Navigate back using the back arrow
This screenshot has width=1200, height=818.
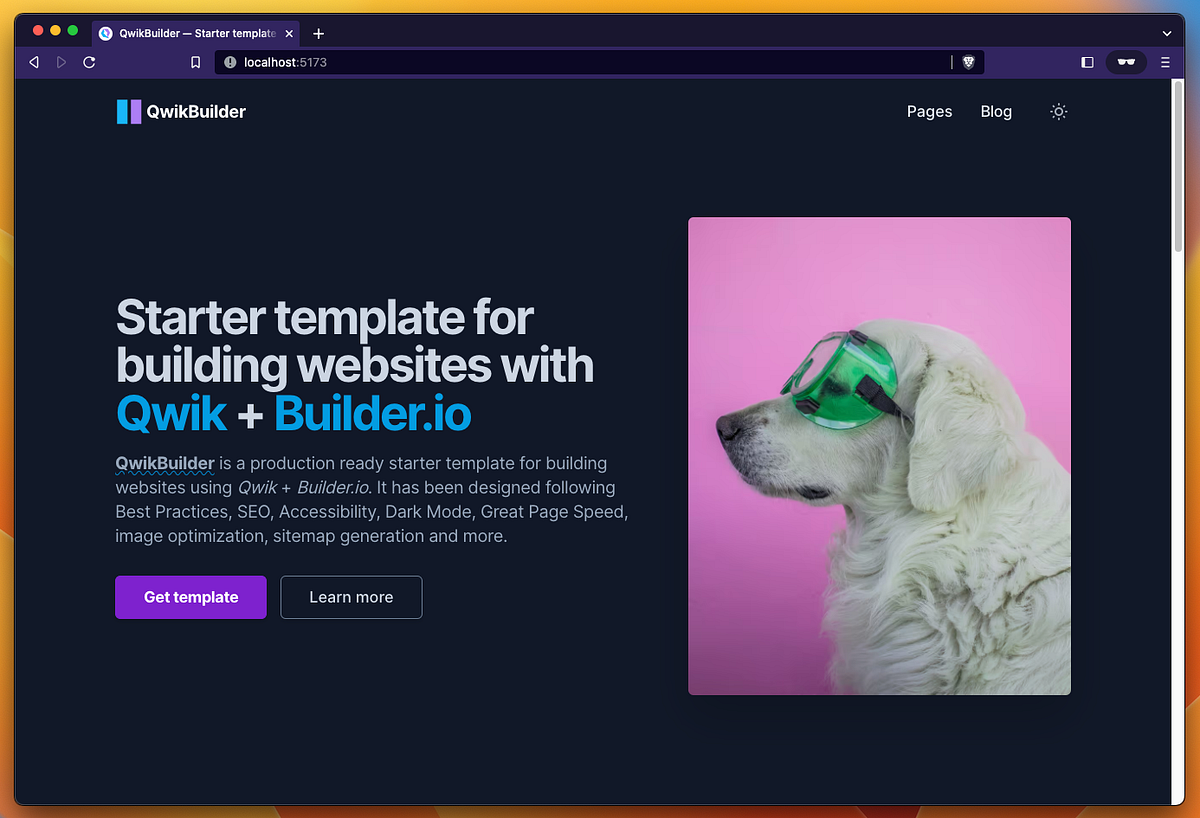pyautogui.click(x=34, y=62)
